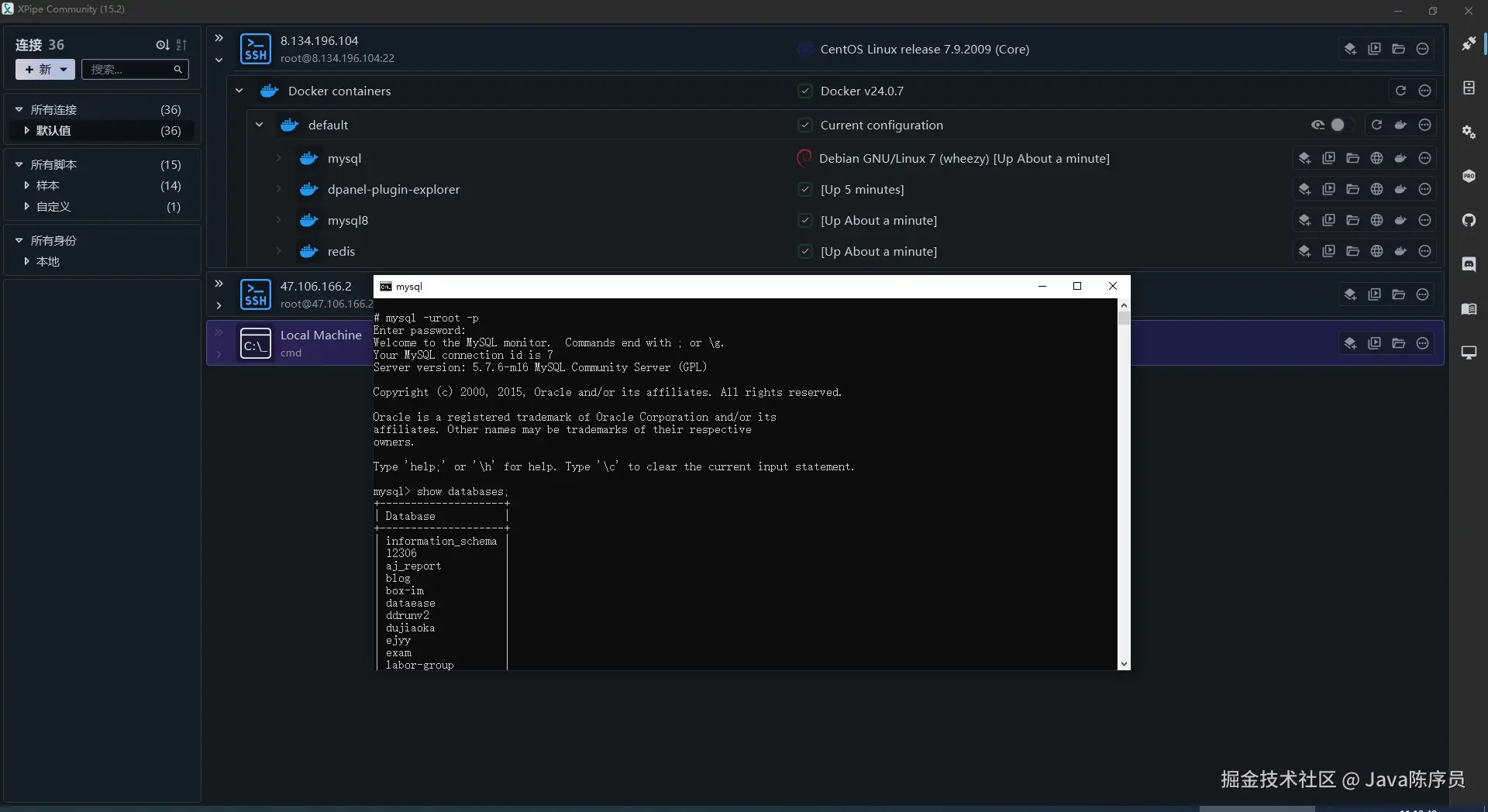Click the Local Machine cmd terminal icon

coord(256,343)
